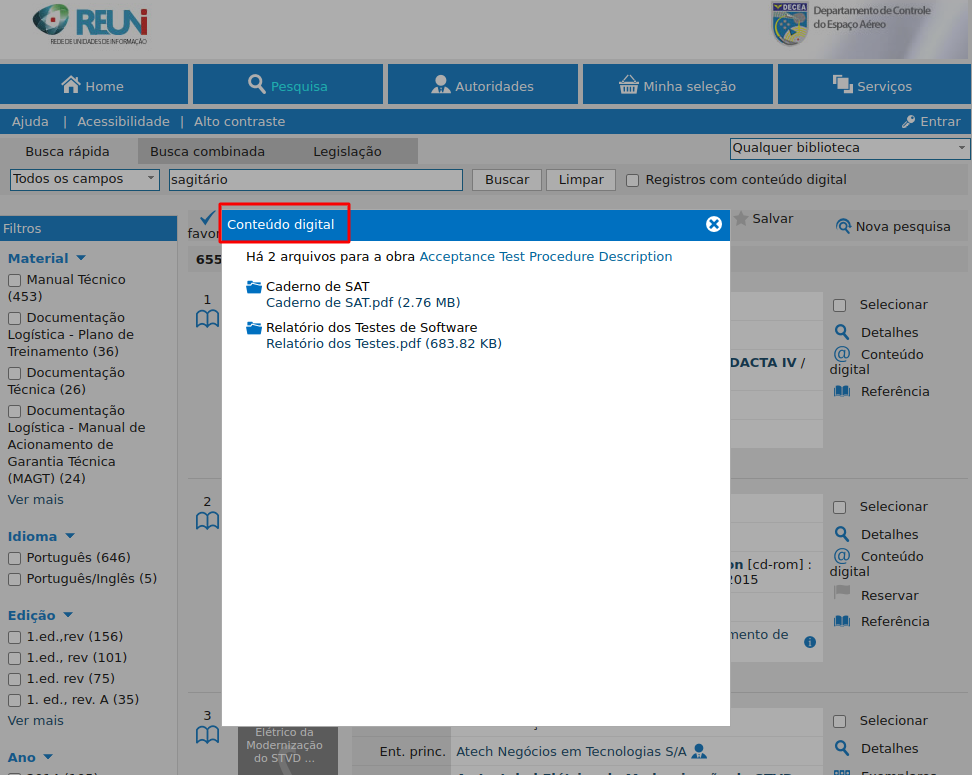Click Ver mais under Material filters
The image size is (972, 775).
[35, 500]
